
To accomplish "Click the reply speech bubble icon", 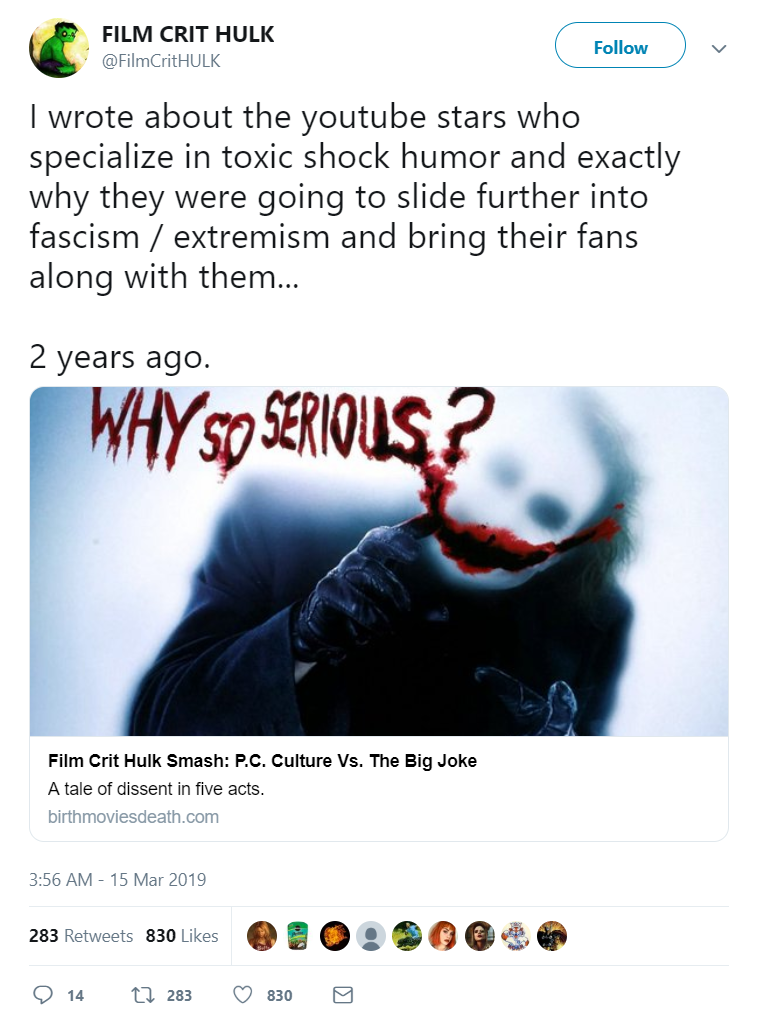I will (x=43, y=995).
